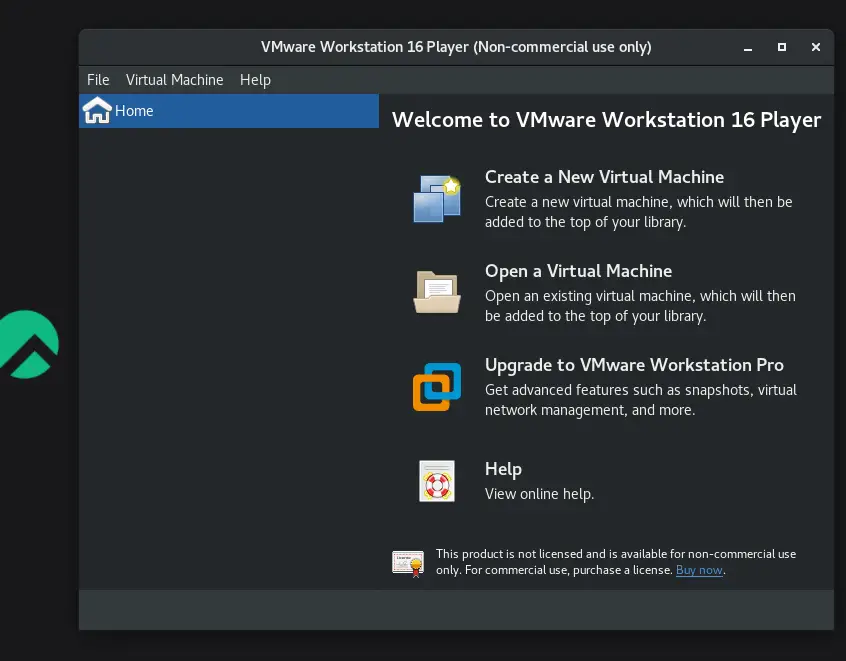The width and height of the screenshot is (846, 661).
Task: Click the Create a New Virtual Machine icon
Action: click(436, 198)
